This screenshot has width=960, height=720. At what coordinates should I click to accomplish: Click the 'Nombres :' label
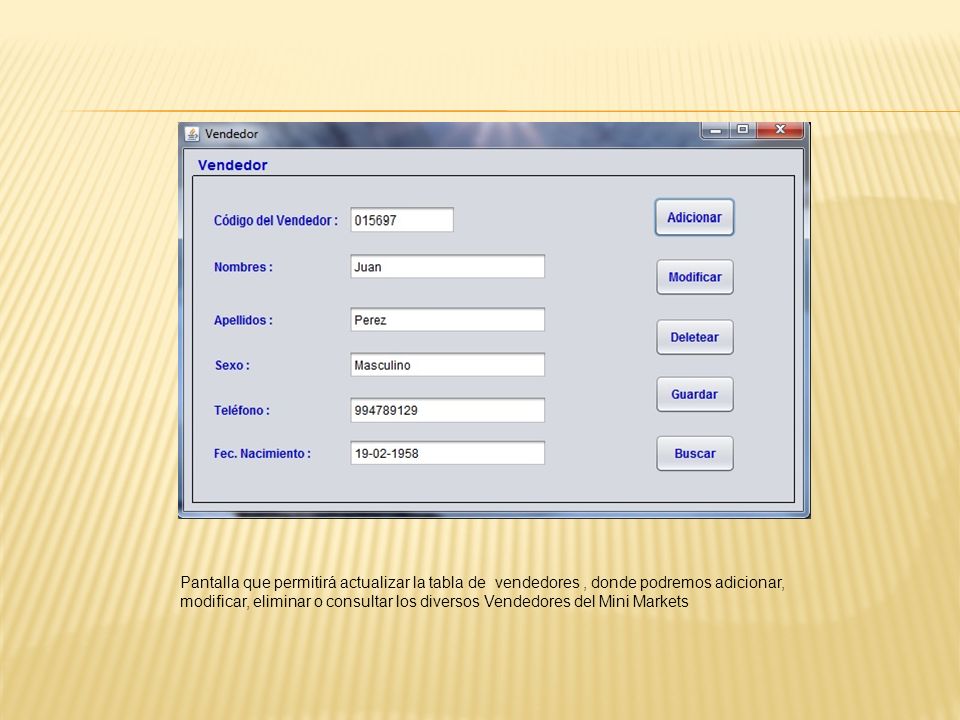click(243, 267)
